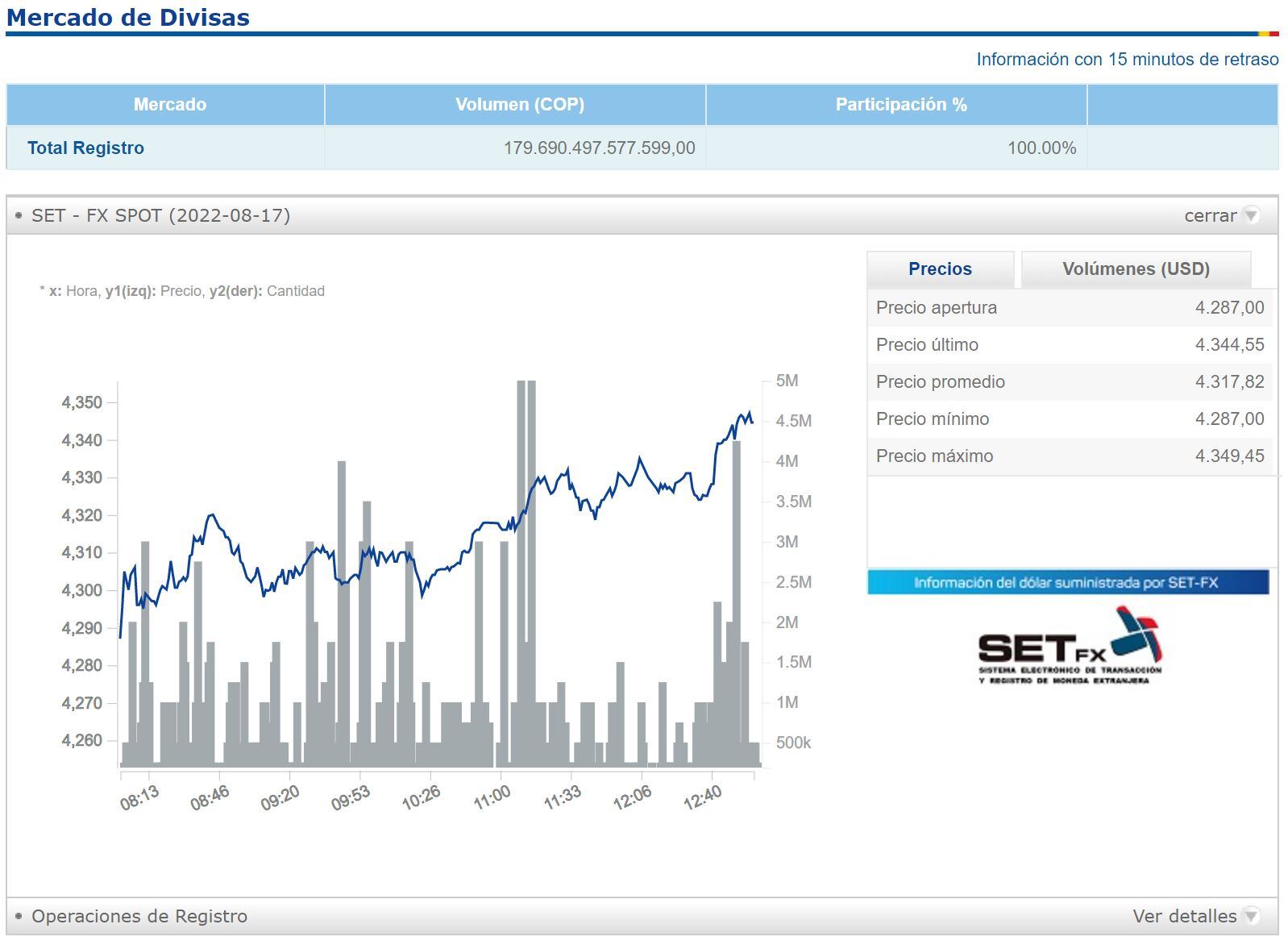Select the Precio máximo row
This screenshot has height=945, width=1288.
coord(1069,456)
